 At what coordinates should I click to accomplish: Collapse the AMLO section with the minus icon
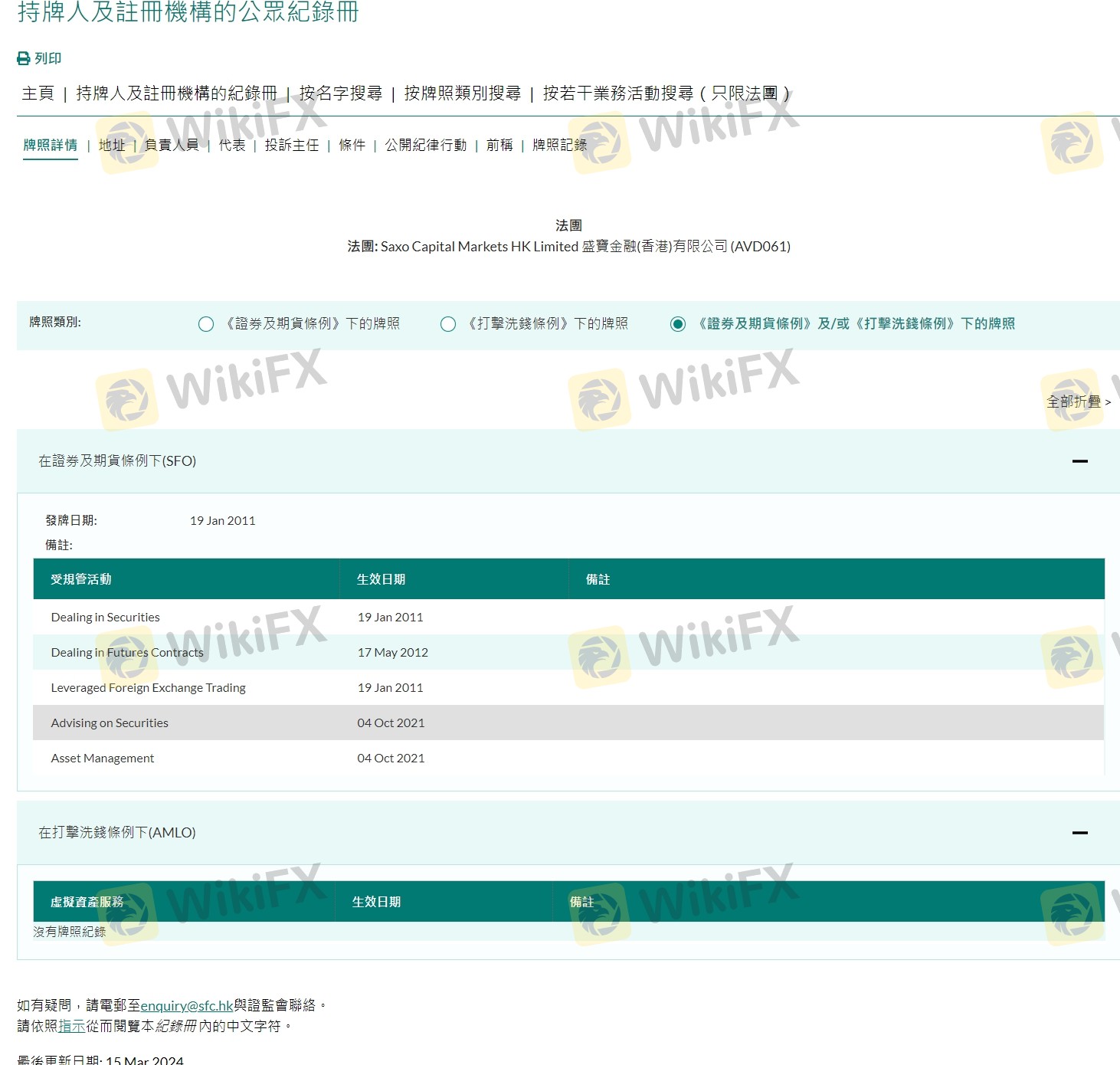coord(1079,833)
